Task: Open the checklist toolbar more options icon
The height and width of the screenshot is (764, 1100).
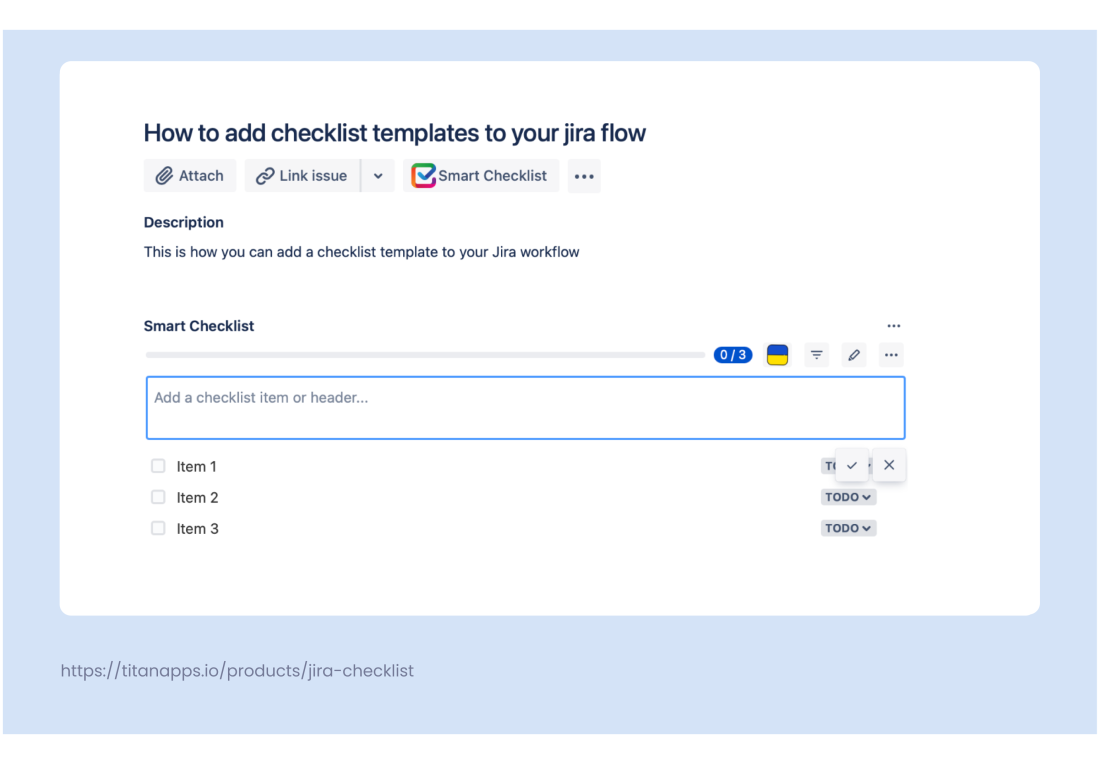Action: (x=890, y=354)
